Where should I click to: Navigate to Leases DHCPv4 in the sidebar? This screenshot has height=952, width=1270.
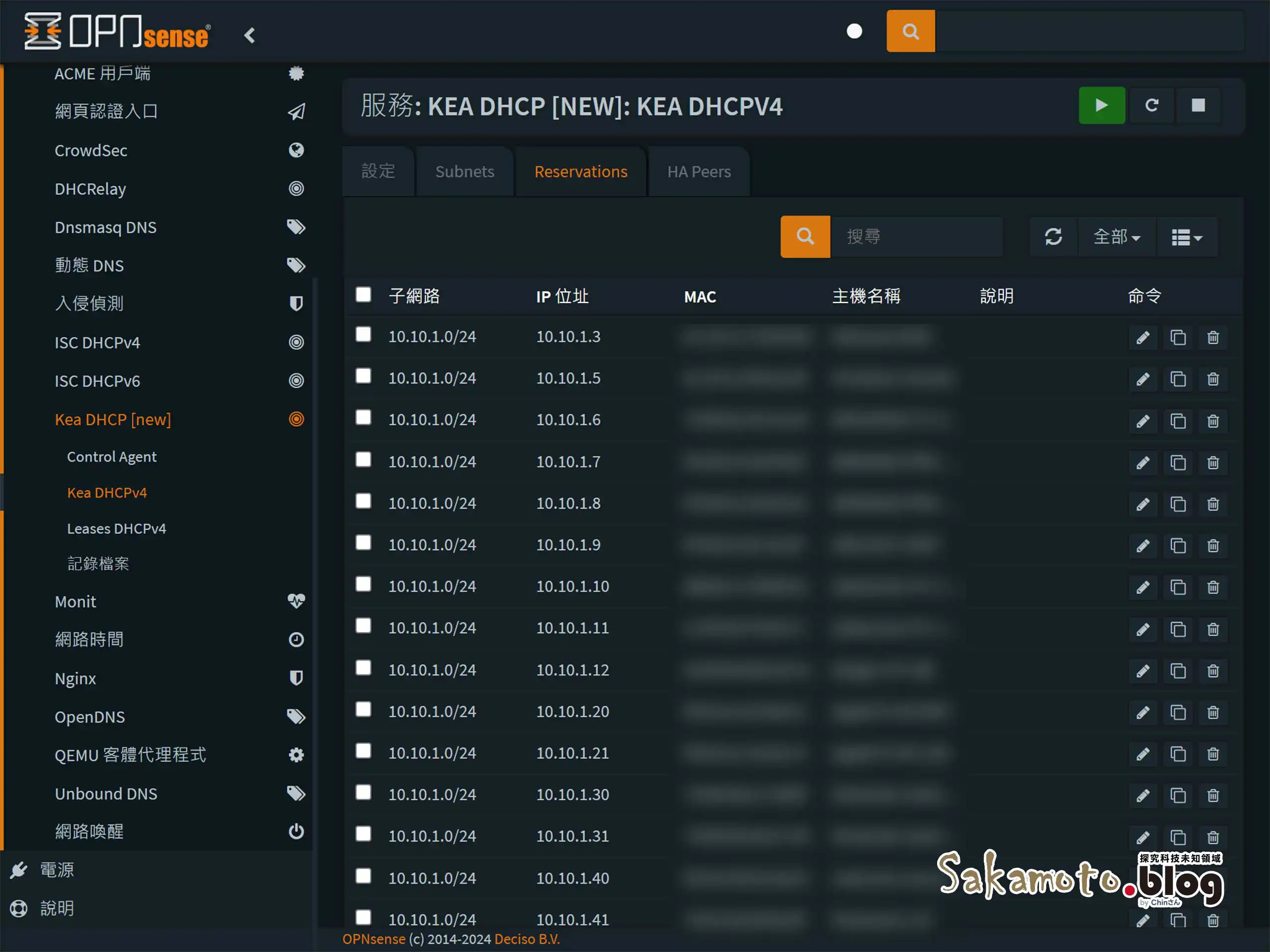[x=117, y=529]
